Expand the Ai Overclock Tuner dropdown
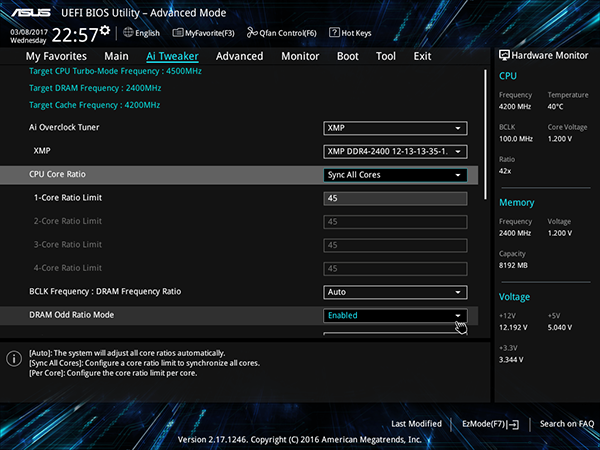Viewport: 600px width, 450px height. pos(395,128)
